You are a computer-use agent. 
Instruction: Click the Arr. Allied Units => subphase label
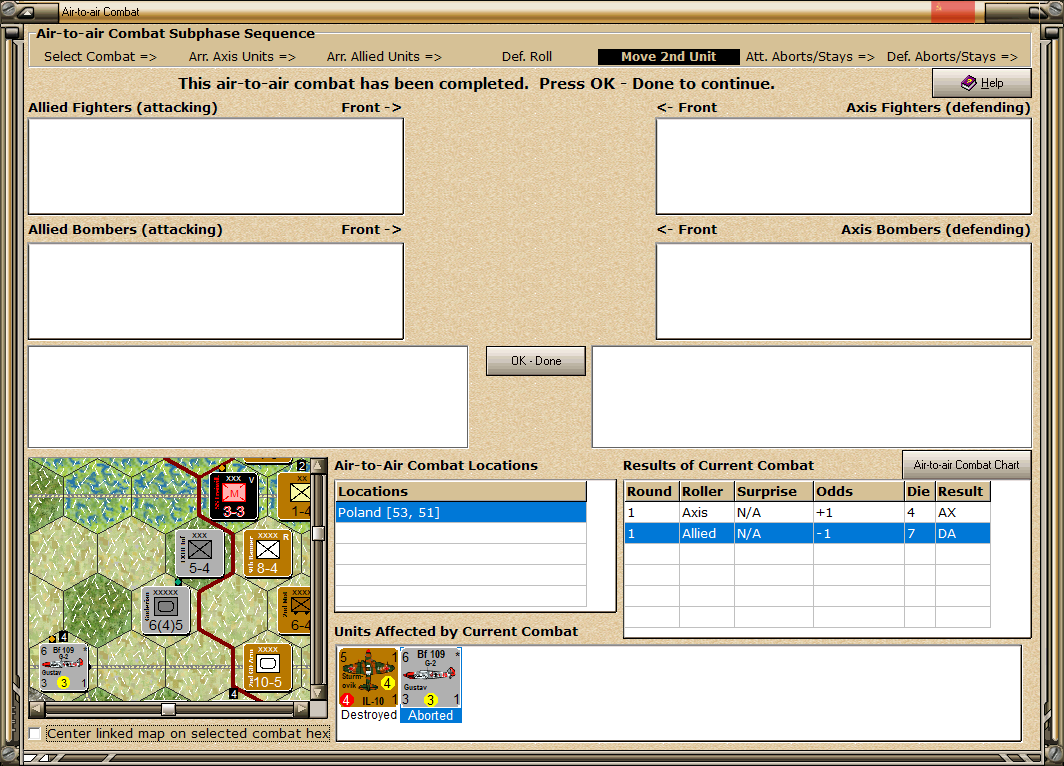384,57
